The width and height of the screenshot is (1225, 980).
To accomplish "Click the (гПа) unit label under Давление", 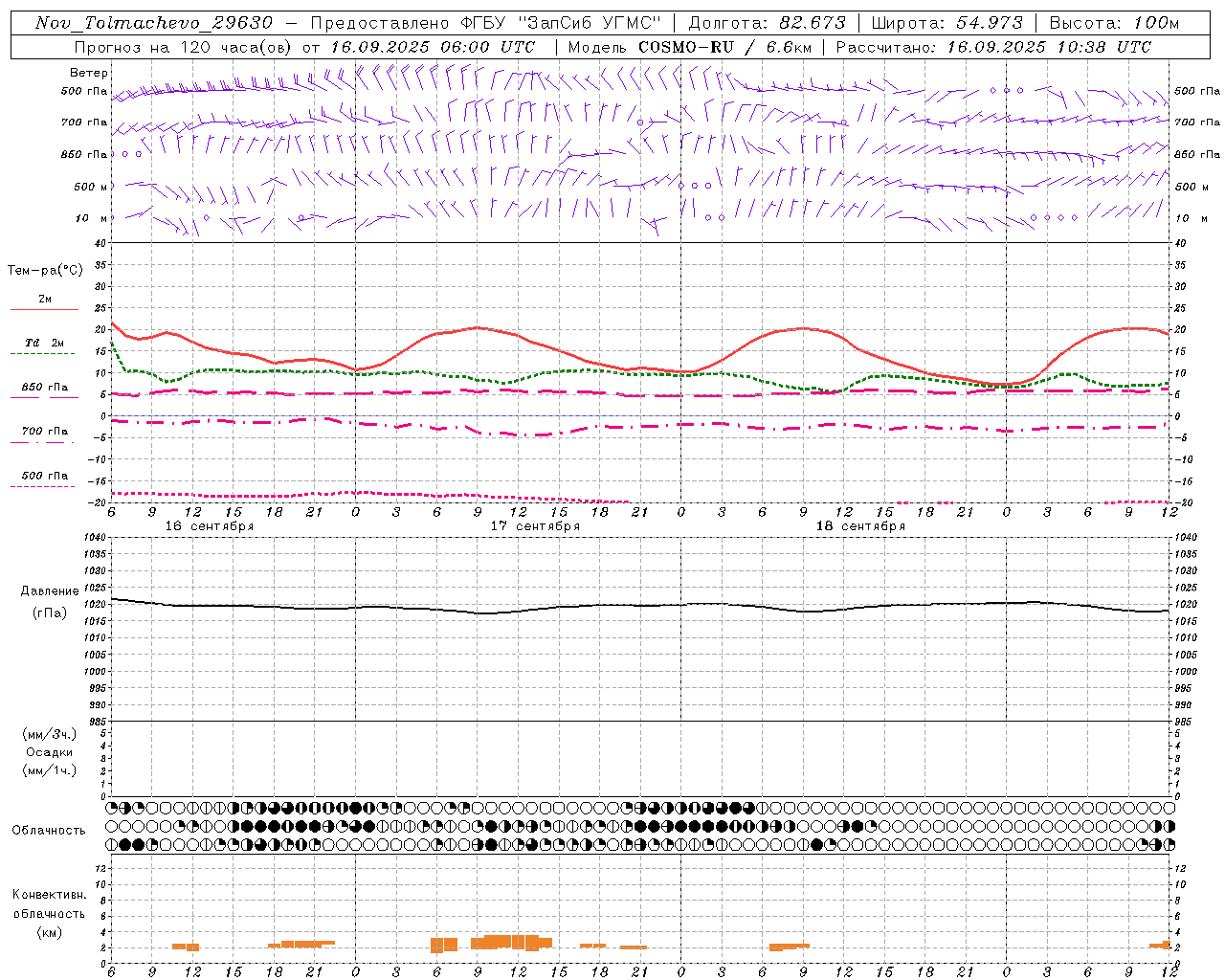I will pos(50,613).
